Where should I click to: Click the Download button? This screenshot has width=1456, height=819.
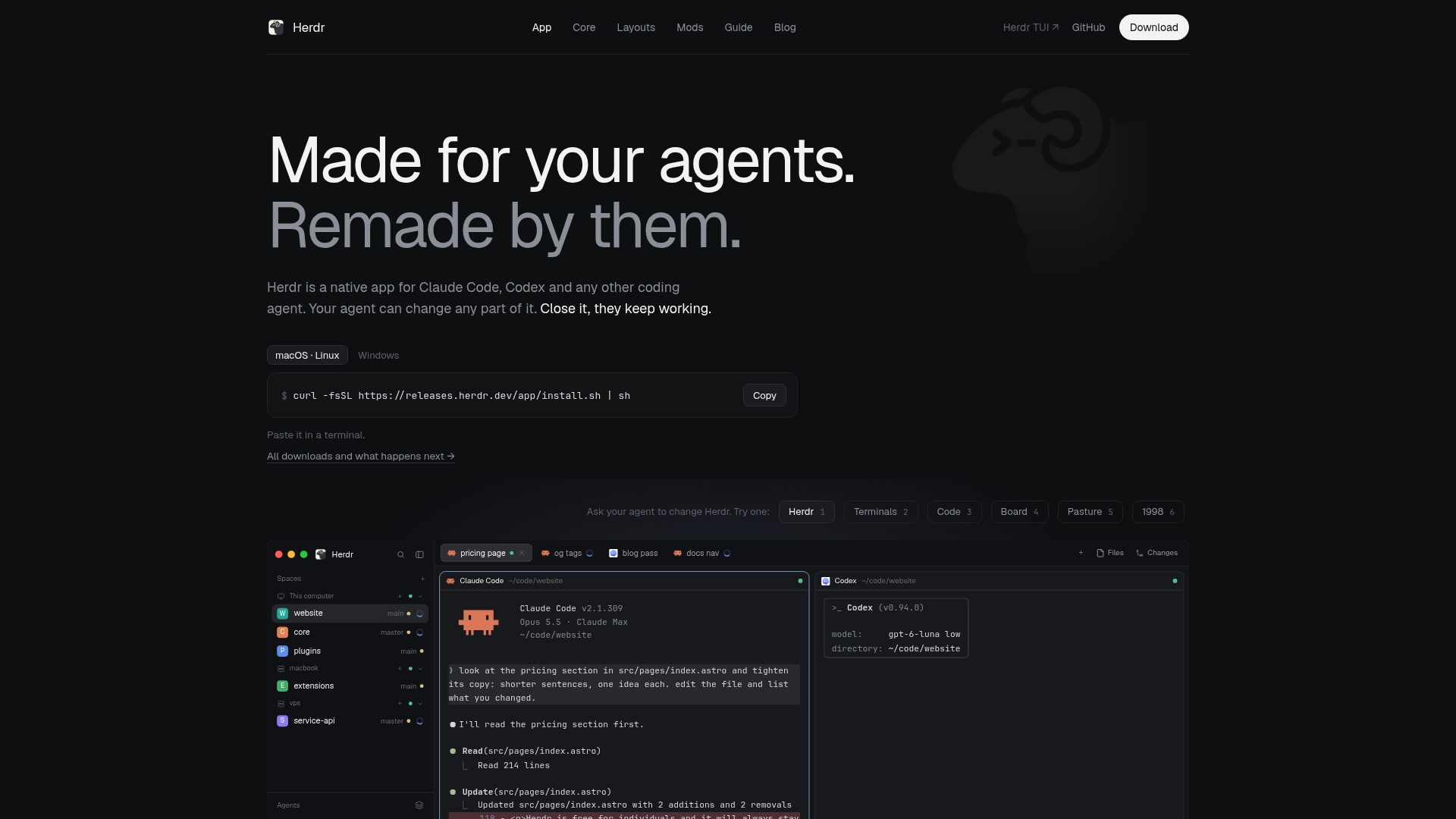[x=1153, y=27]
